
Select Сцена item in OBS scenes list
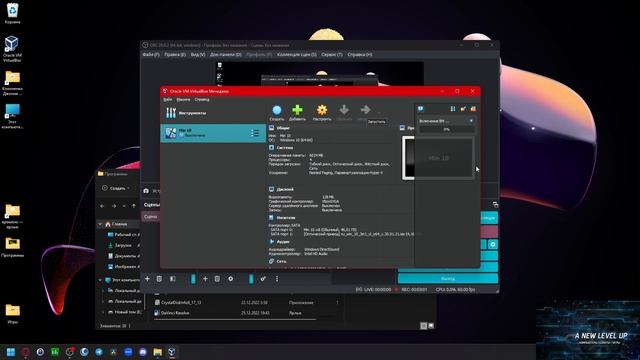click(x=151, y=217)
